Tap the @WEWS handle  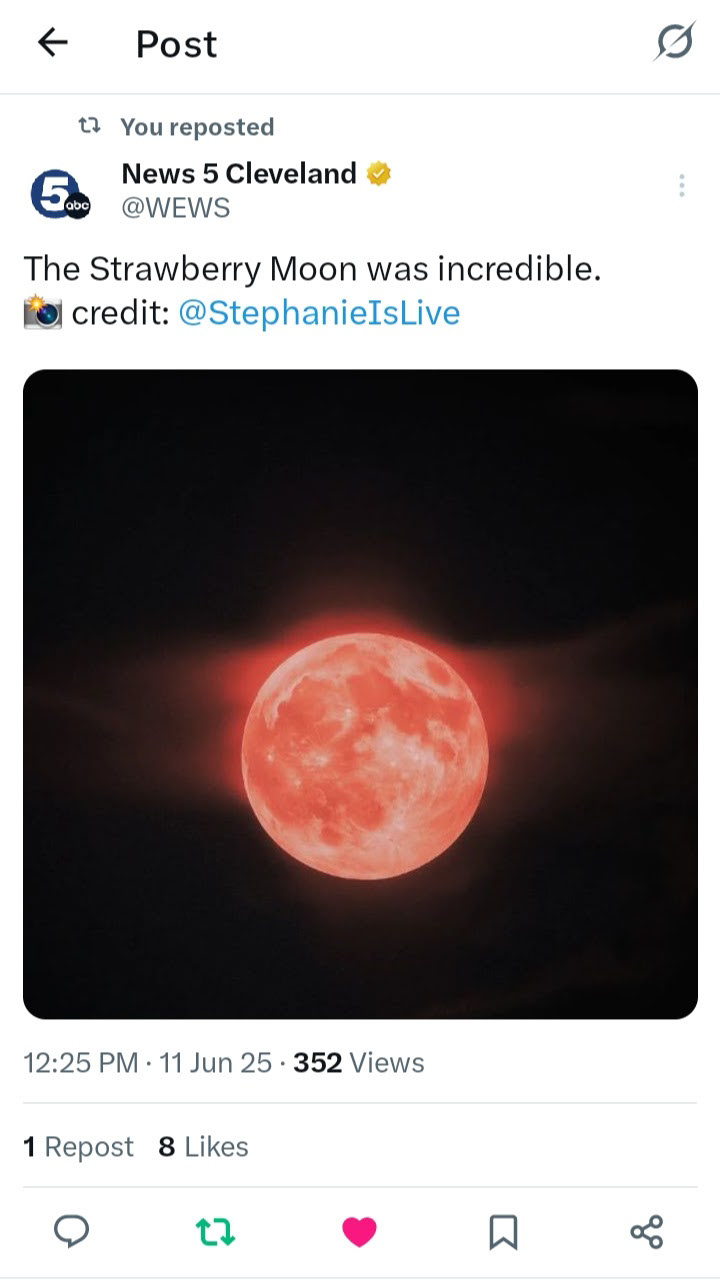tap(175, 207)
